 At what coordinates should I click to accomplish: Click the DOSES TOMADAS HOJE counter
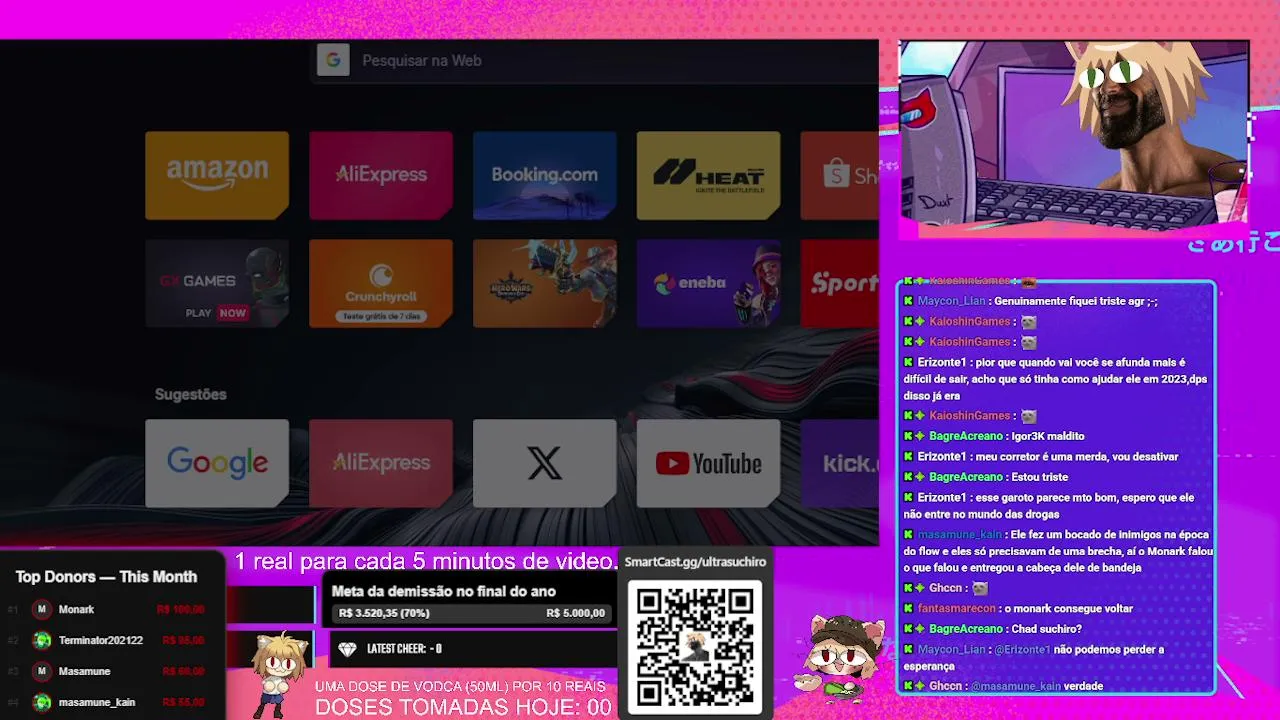463,707
